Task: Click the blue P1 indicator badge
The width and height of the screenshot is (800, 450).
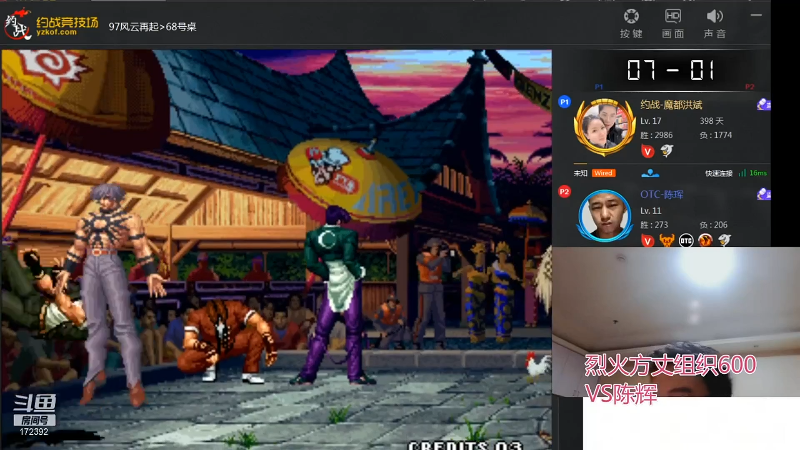Action: [564, 102]
